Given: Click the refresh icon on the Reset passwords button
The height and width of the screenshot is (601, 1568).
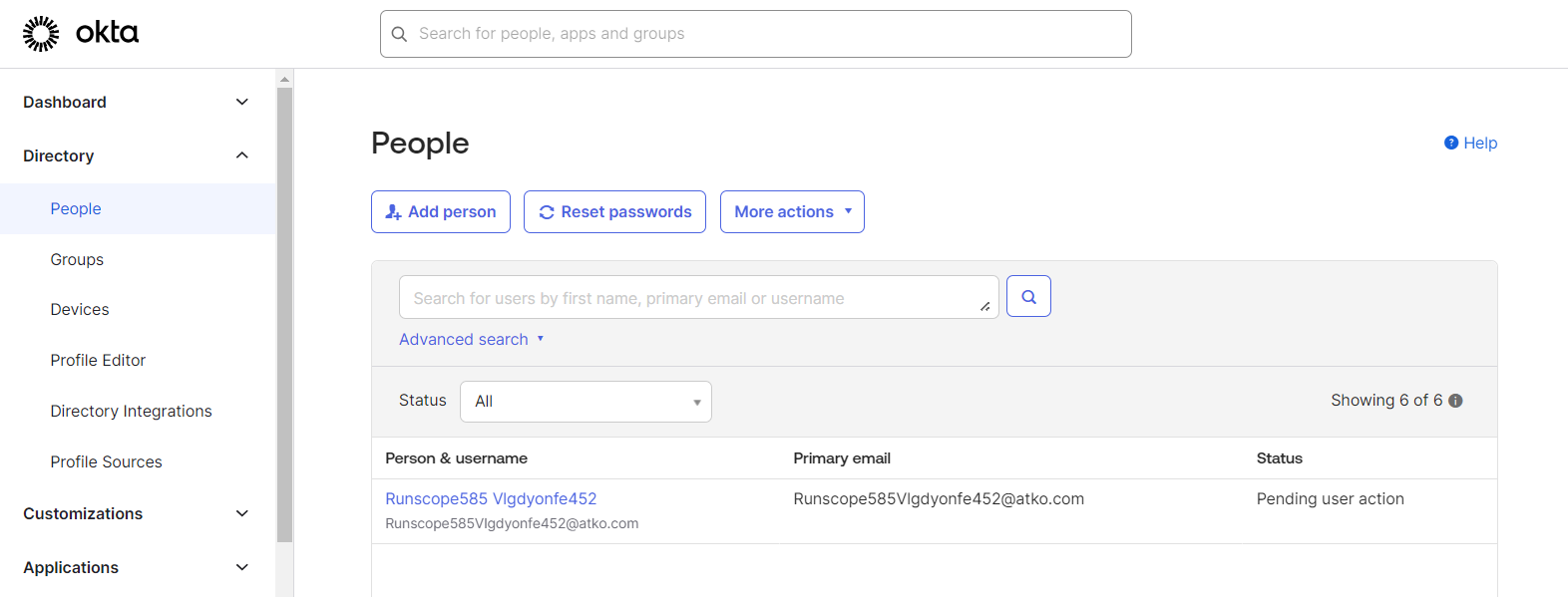Looking at the screenshot, I should point(547,212).
